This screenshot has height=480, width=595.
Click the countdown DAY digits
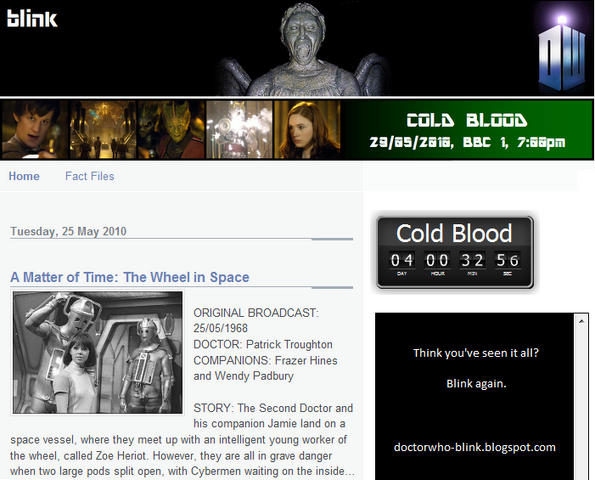pyautogui.click(x=402, y=260)
